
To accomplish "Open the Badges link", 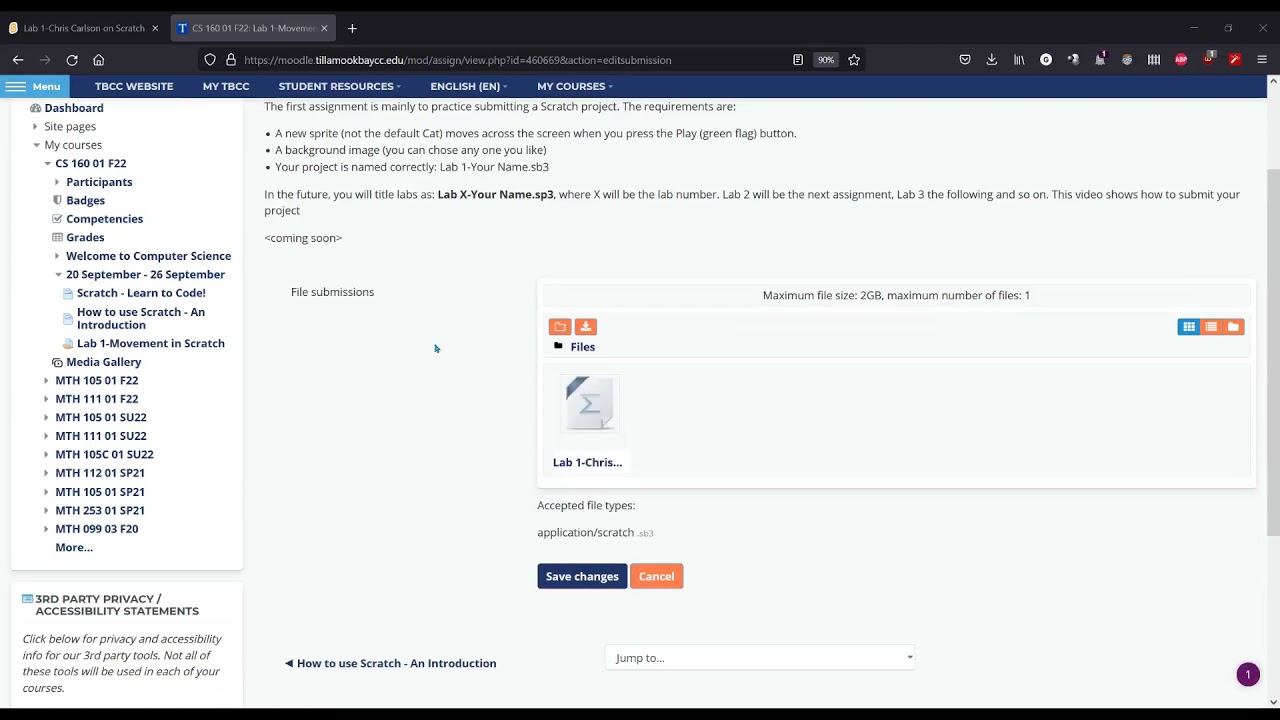I will pyautogui.click(x=85, y=201).
